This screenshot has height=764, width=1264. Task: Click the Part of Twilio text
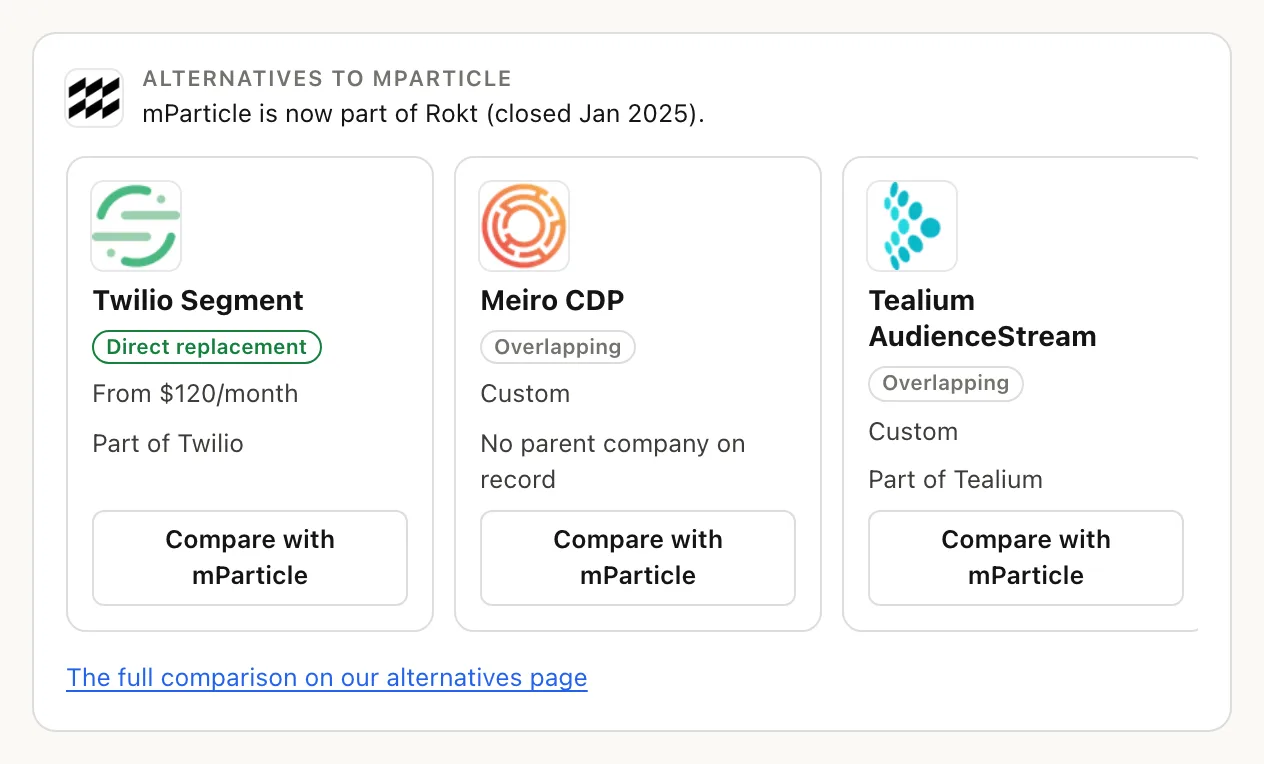(x=168, y=444)
